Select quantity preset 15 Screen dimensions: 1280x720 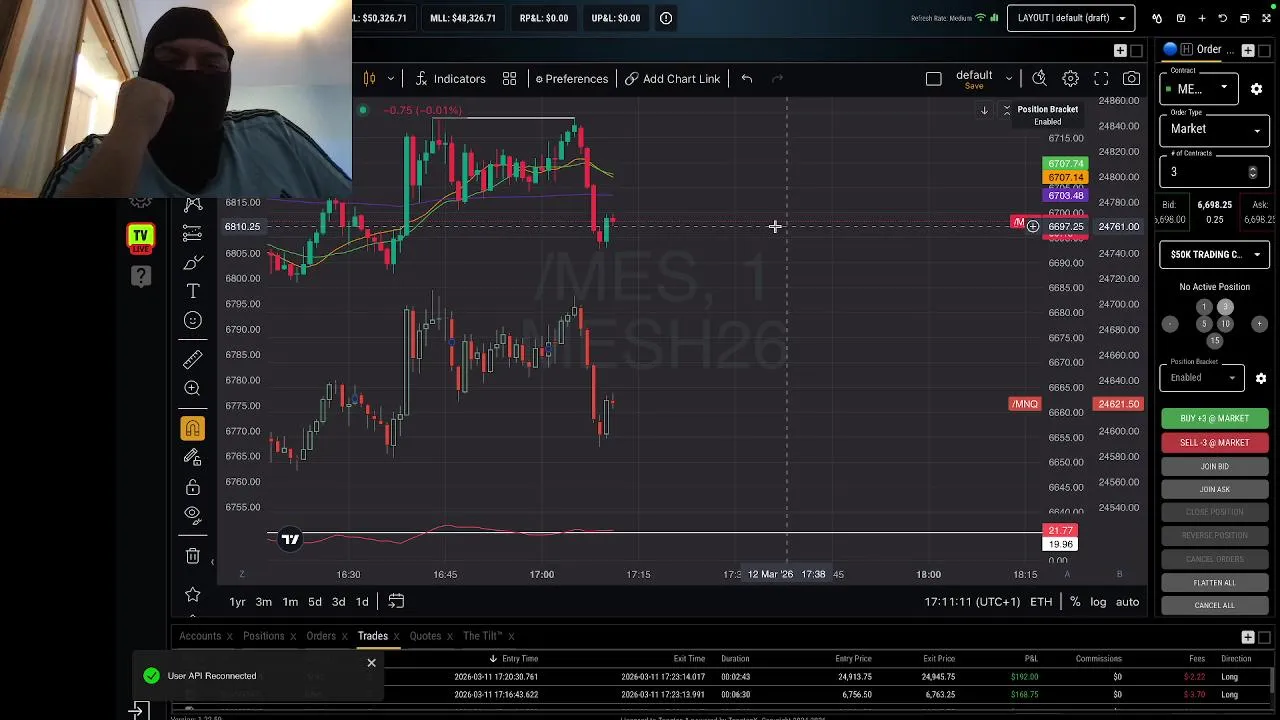(x=1215, y=340)
